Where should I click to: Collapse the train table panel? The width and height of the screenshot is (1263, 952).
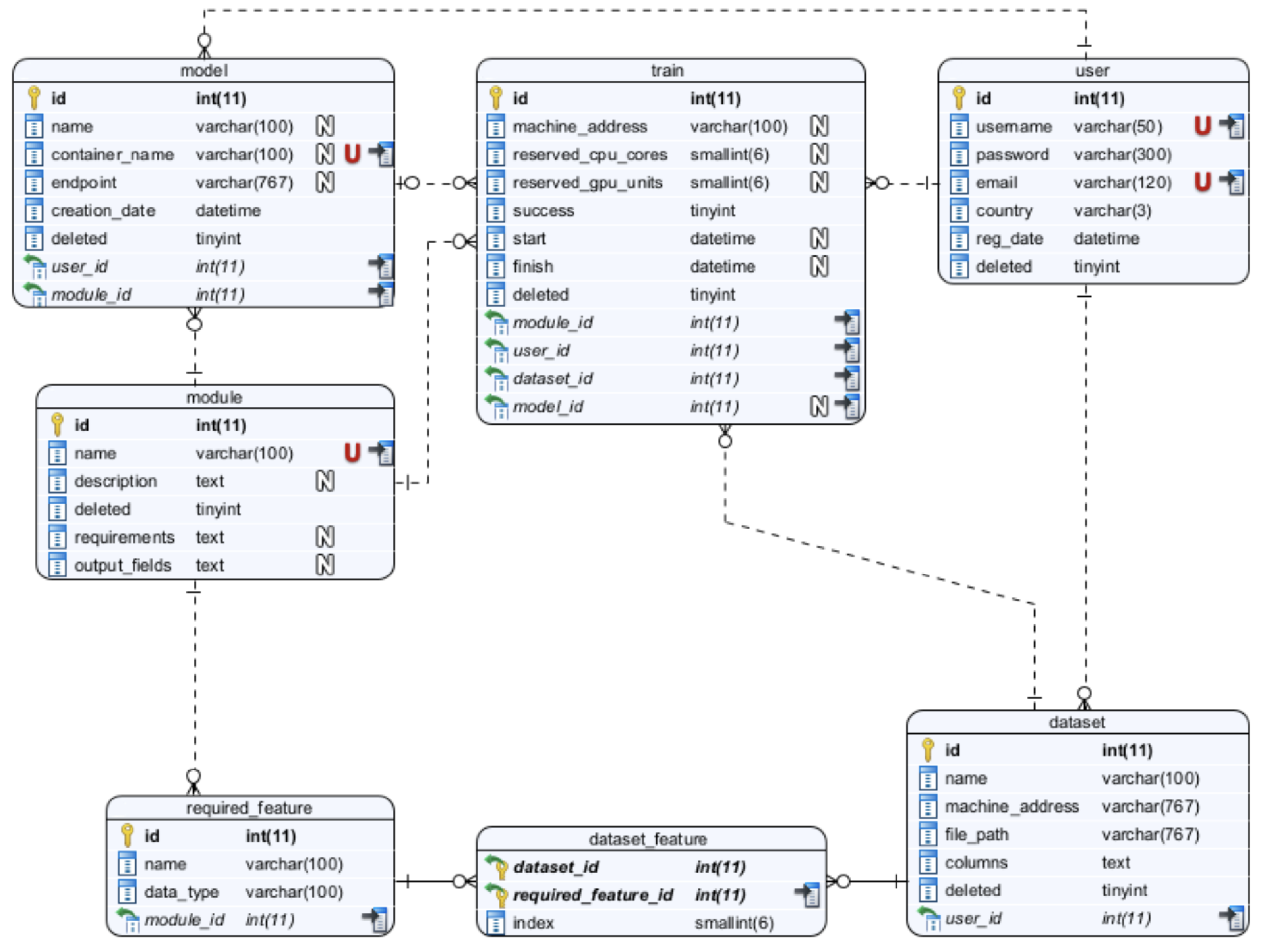click(667, 70)
